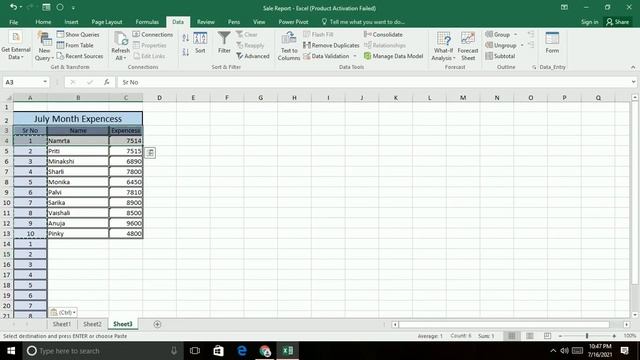Viewport: 640px width, 360px height.
Task: Click the Ungroup outline button
Action: click(x=501, y=45)
